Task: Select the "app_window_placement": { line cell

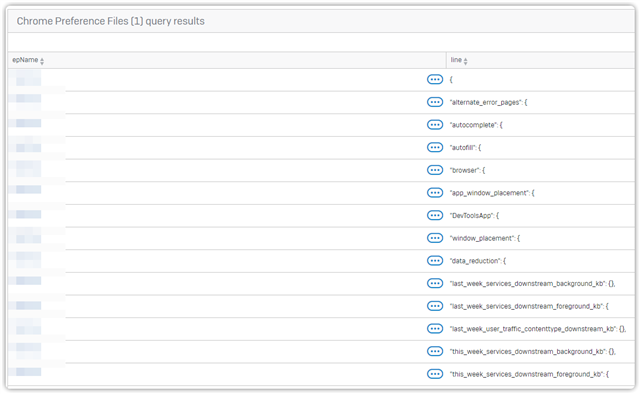Action: pyautogui.click(x=492, y=193)
